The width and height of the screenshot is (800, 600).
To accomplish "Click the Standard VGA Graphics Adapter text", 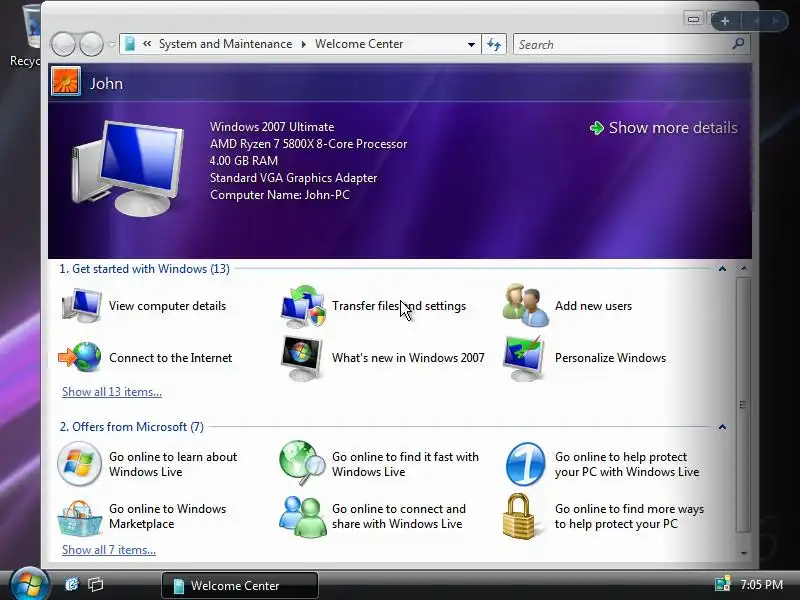I will pos(293,178).
